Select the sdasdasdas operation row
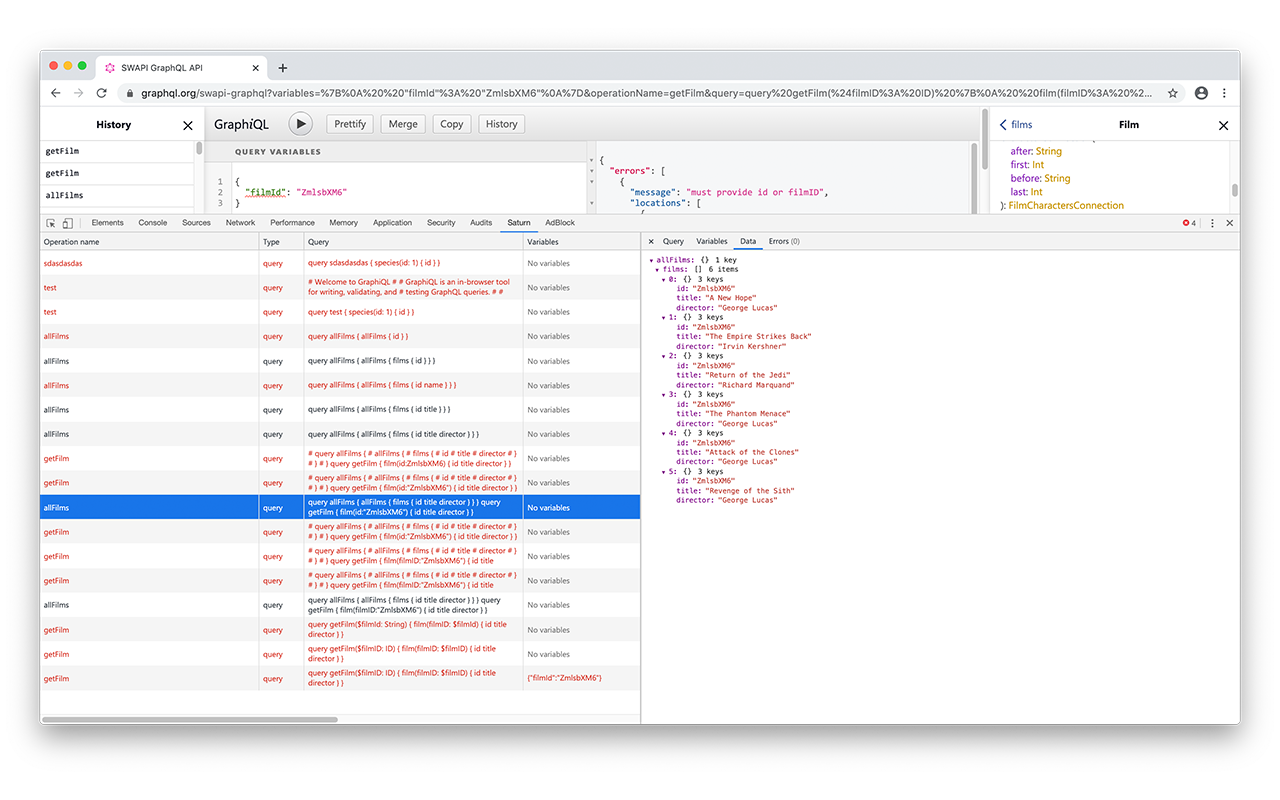Screen dimensions: 1280x800 coord(63,263)
